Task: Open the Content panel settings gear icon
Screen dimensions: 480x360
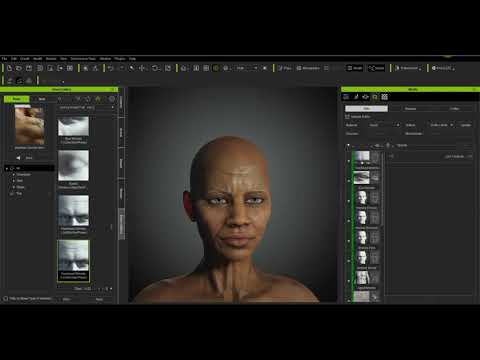Action: click(112, 99)
